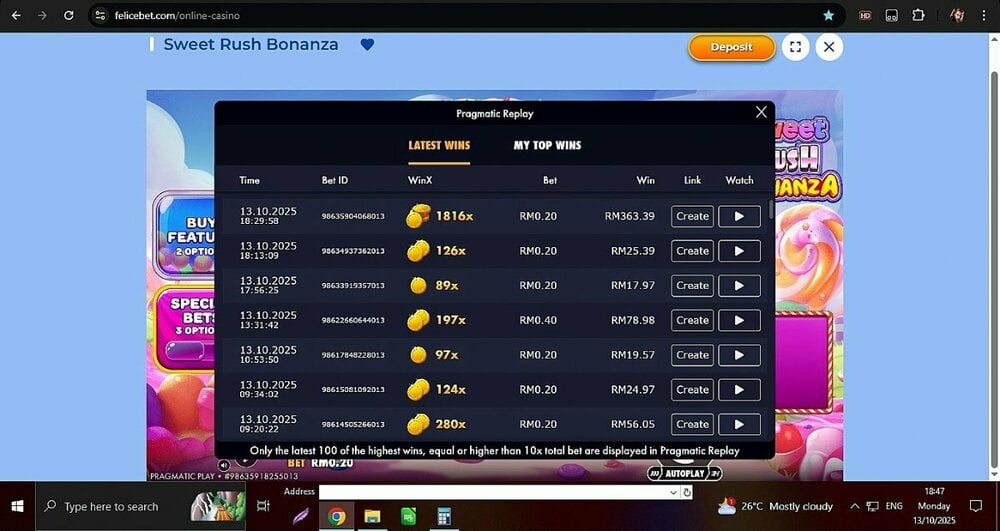Bookmark this page with the star icon
Image resolution: width=1000 pixels, height=531 pixels.
(828, 15)
